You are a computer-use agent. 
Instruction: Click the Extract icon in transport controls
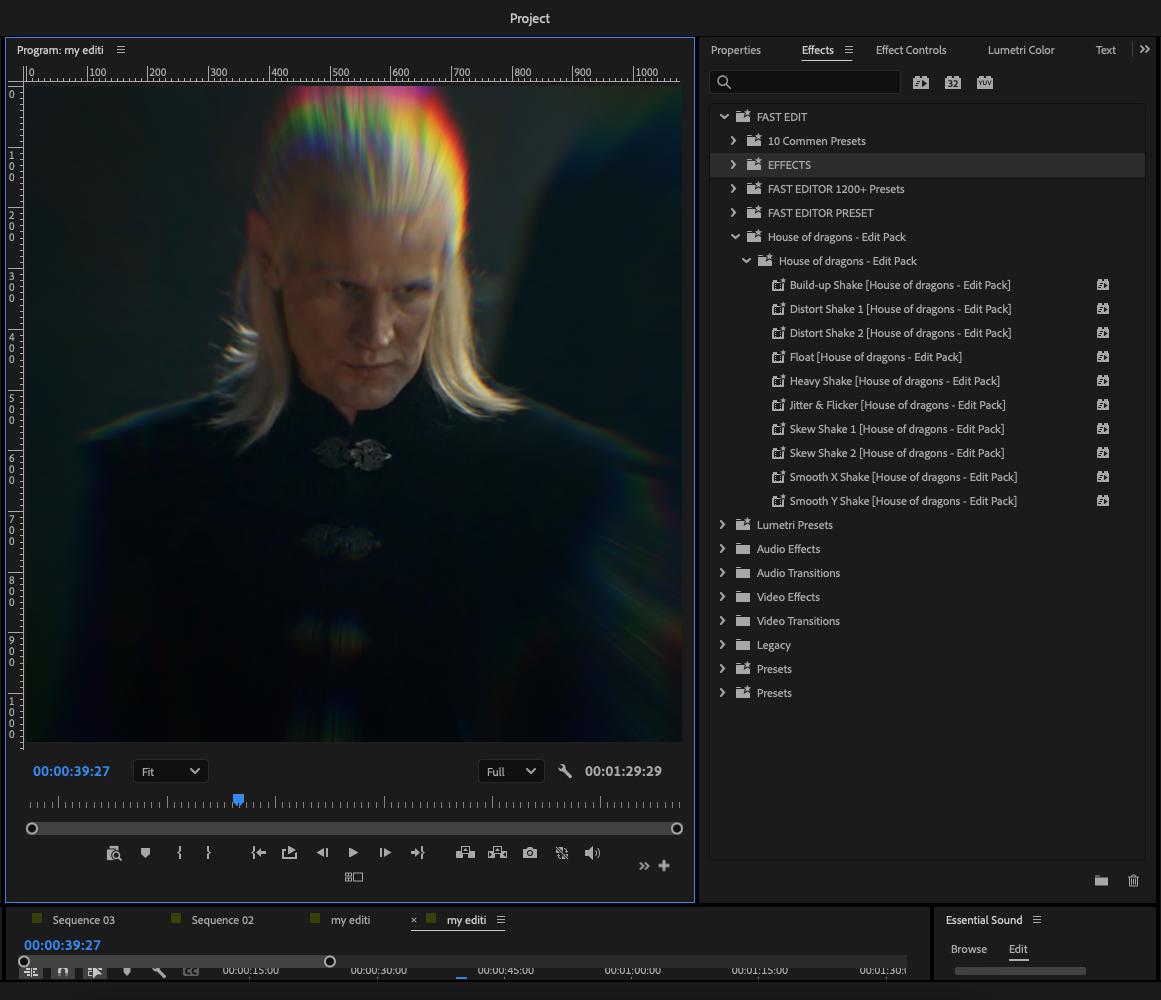[498, 853]
